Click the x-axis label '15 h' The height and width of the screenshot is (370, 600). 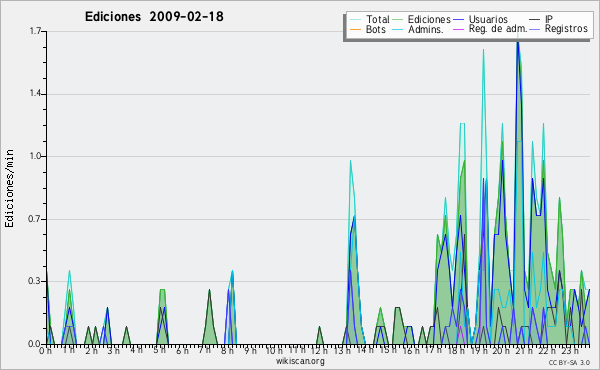coord(388,350)
